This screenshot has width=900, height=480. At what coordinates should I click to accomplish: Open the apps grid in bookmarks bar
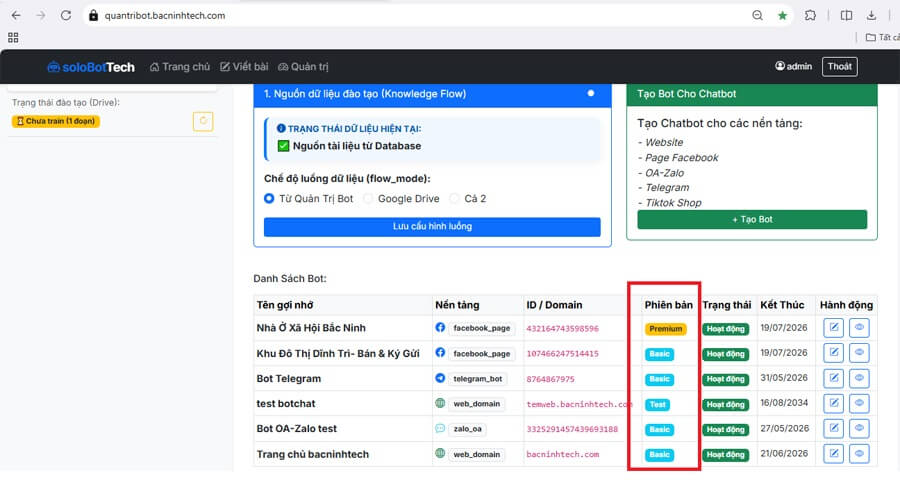pos(13,37)
